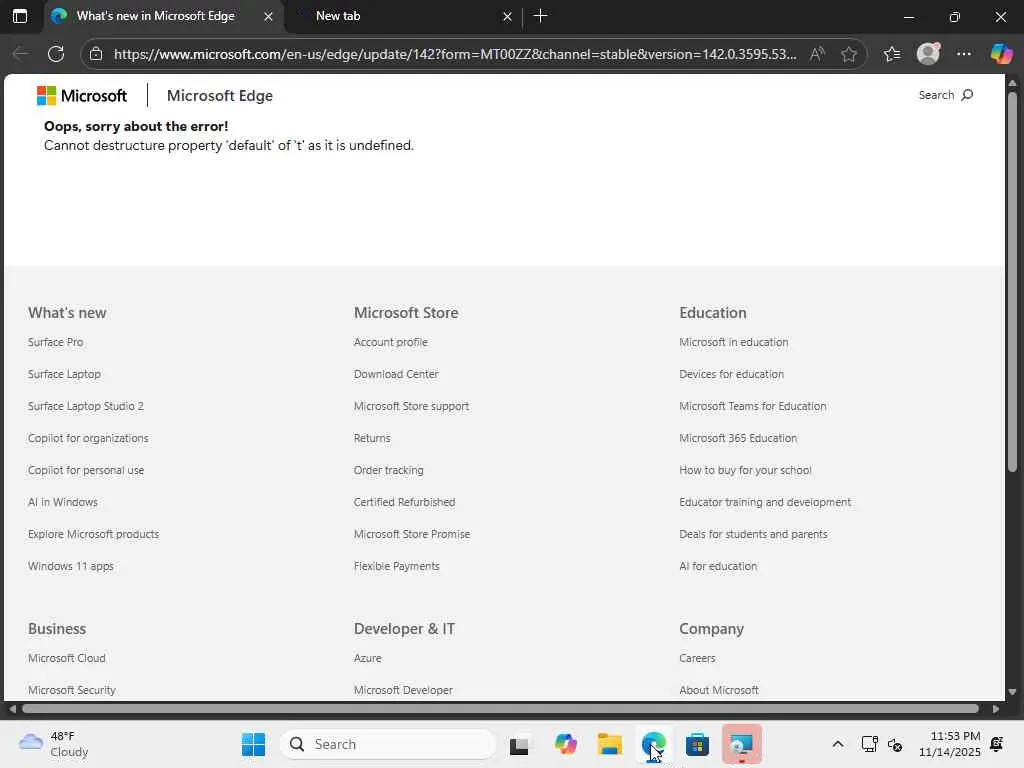Open Copilot for personal use link
1024x768 pixels.
point(86,470)
